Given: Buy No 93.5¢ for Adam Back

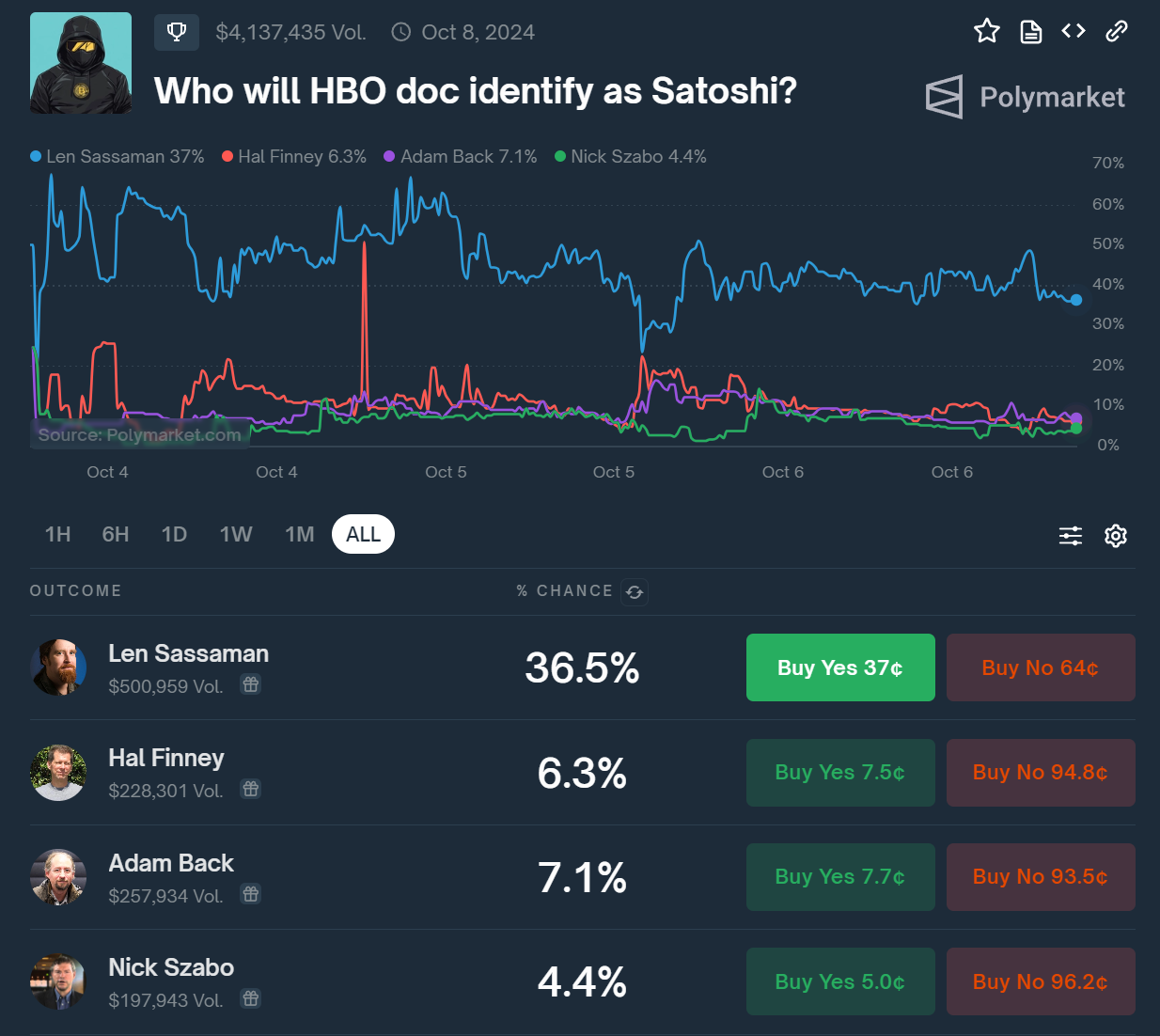Looking at the screenshot, I should coord(1041,877).
